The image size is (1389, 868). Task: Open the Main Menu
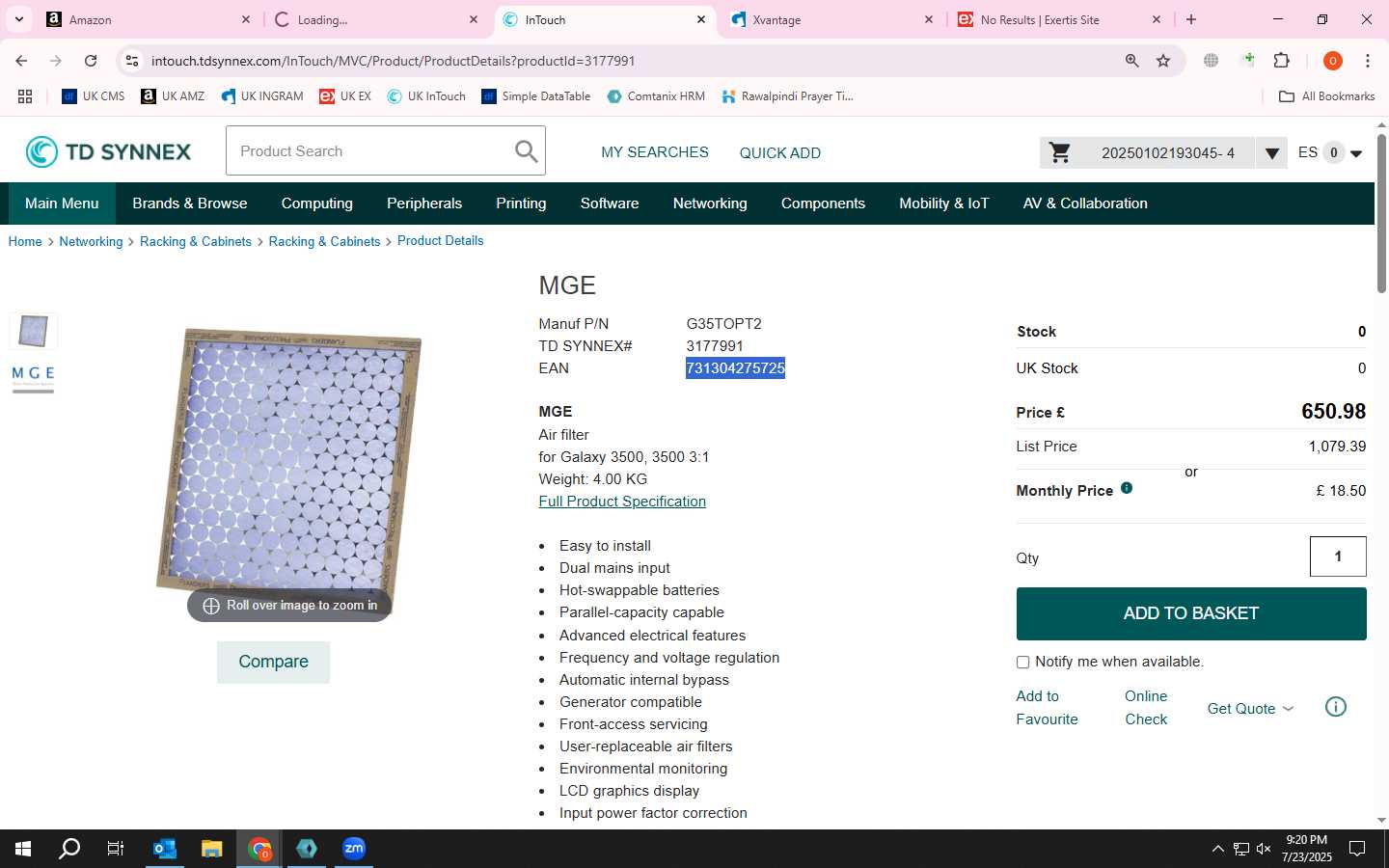pos(62,203)
